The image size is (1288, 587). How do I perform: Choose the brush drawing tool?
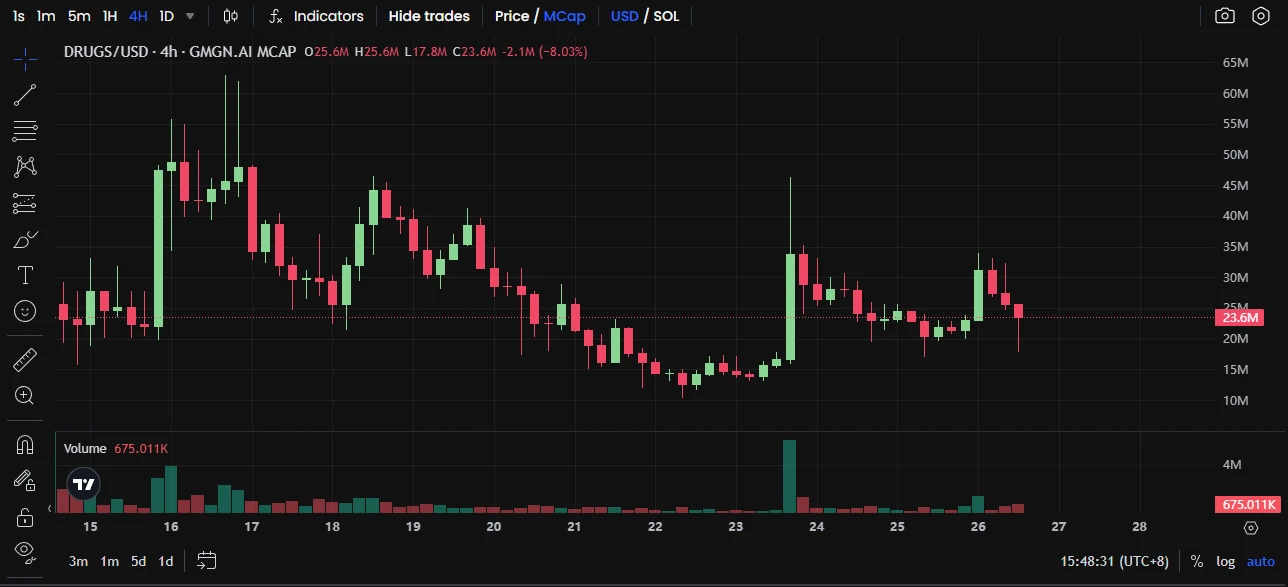[25, 239]
